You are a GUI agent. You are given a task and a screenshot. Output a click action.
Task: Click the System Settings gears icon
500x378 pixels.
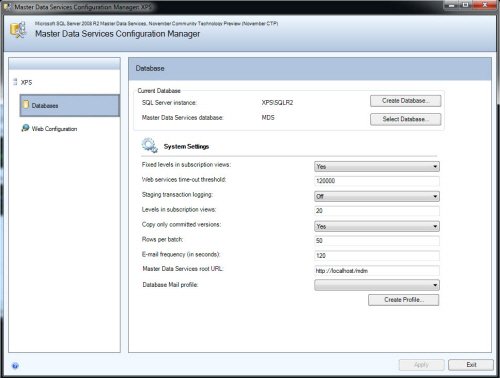click(149, 145)
